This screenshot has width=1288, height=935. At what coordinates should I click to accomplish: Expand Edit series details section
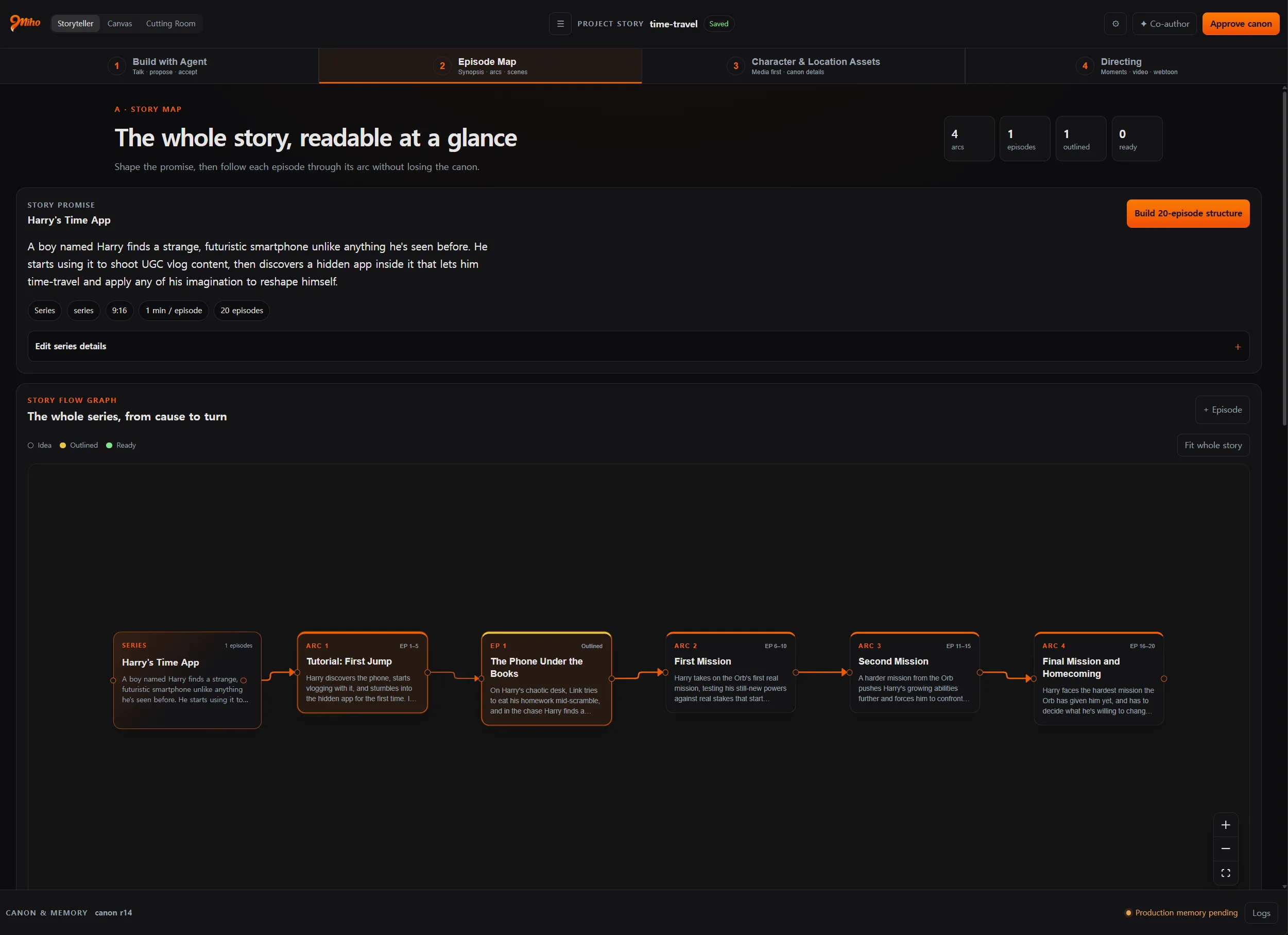click(638, 347)
